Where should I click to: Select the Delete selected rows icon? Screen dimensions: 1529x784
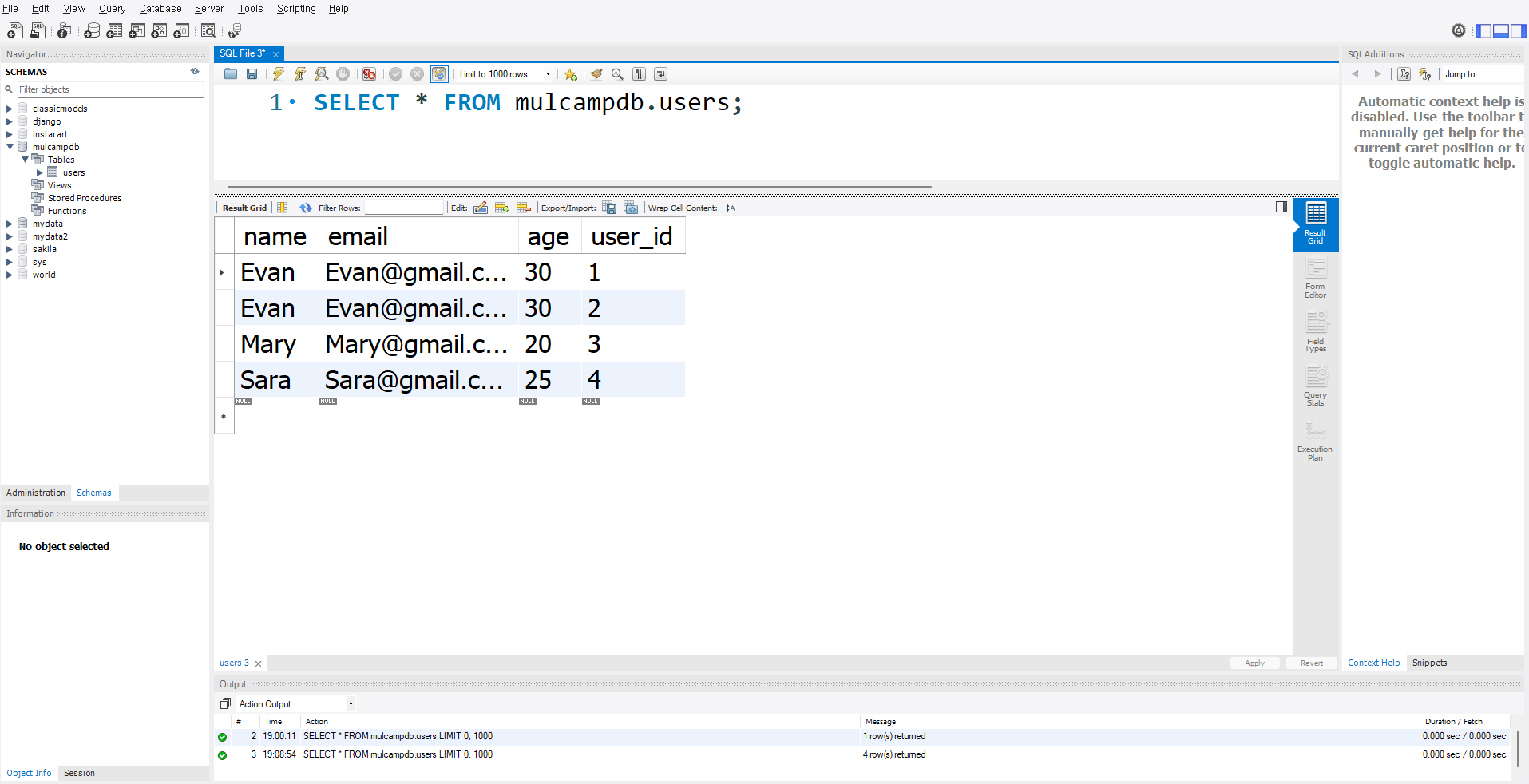tap(525, 208)
